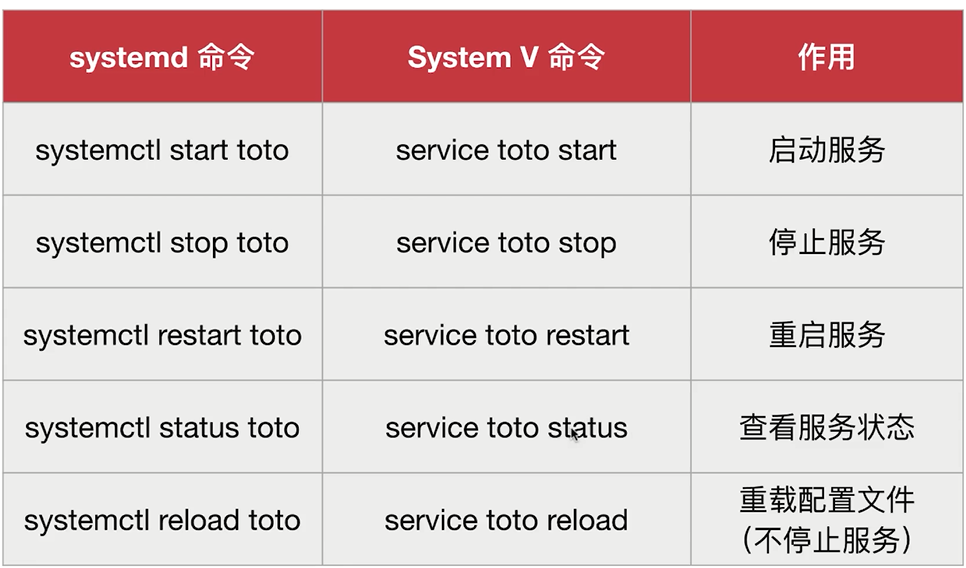
Task: Select the 'systemctl start toto' cell
Action: pyautogui.click(x=163, y=150)
